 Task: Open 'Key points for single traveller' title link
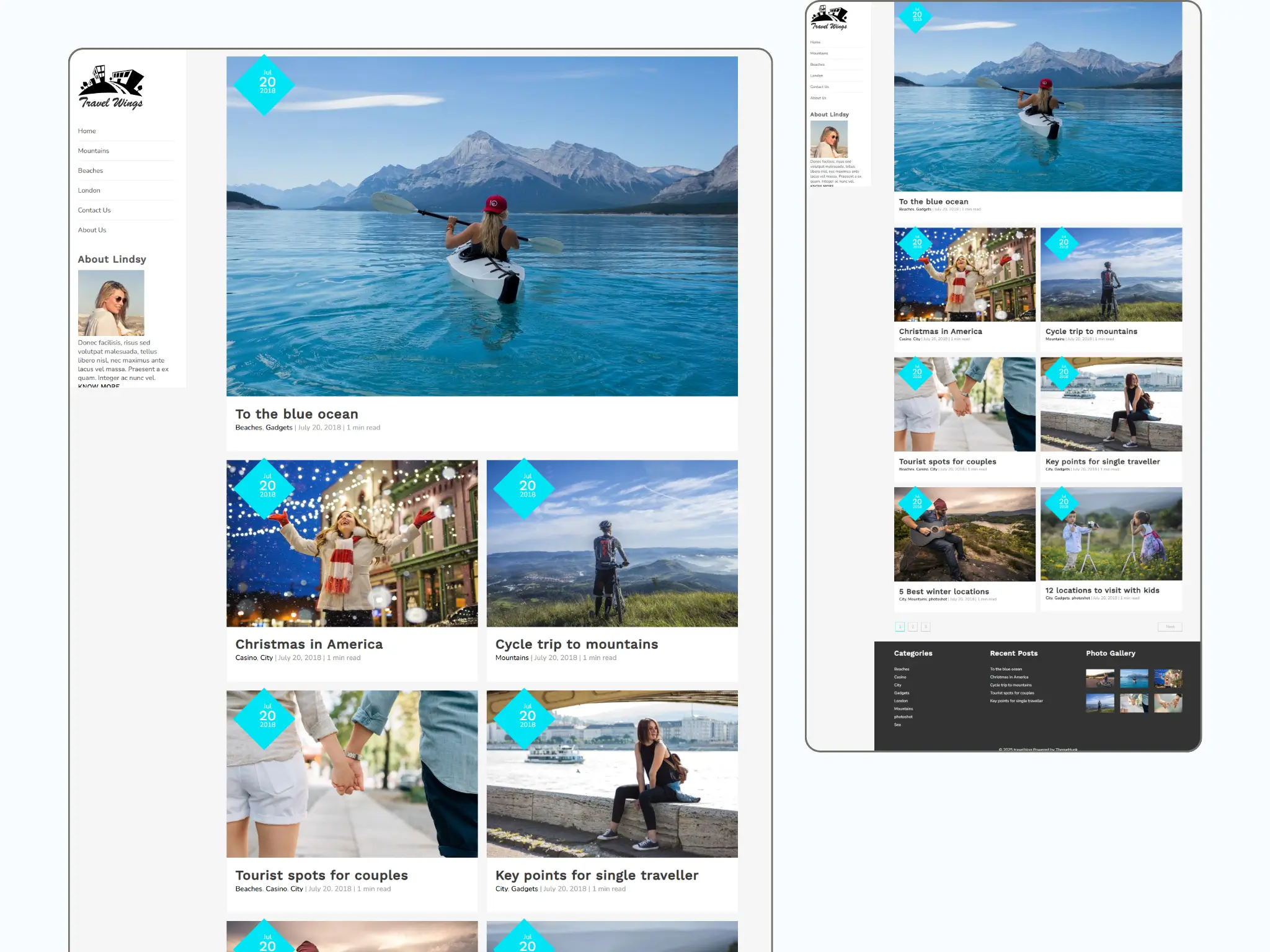[x=597, y=875]
